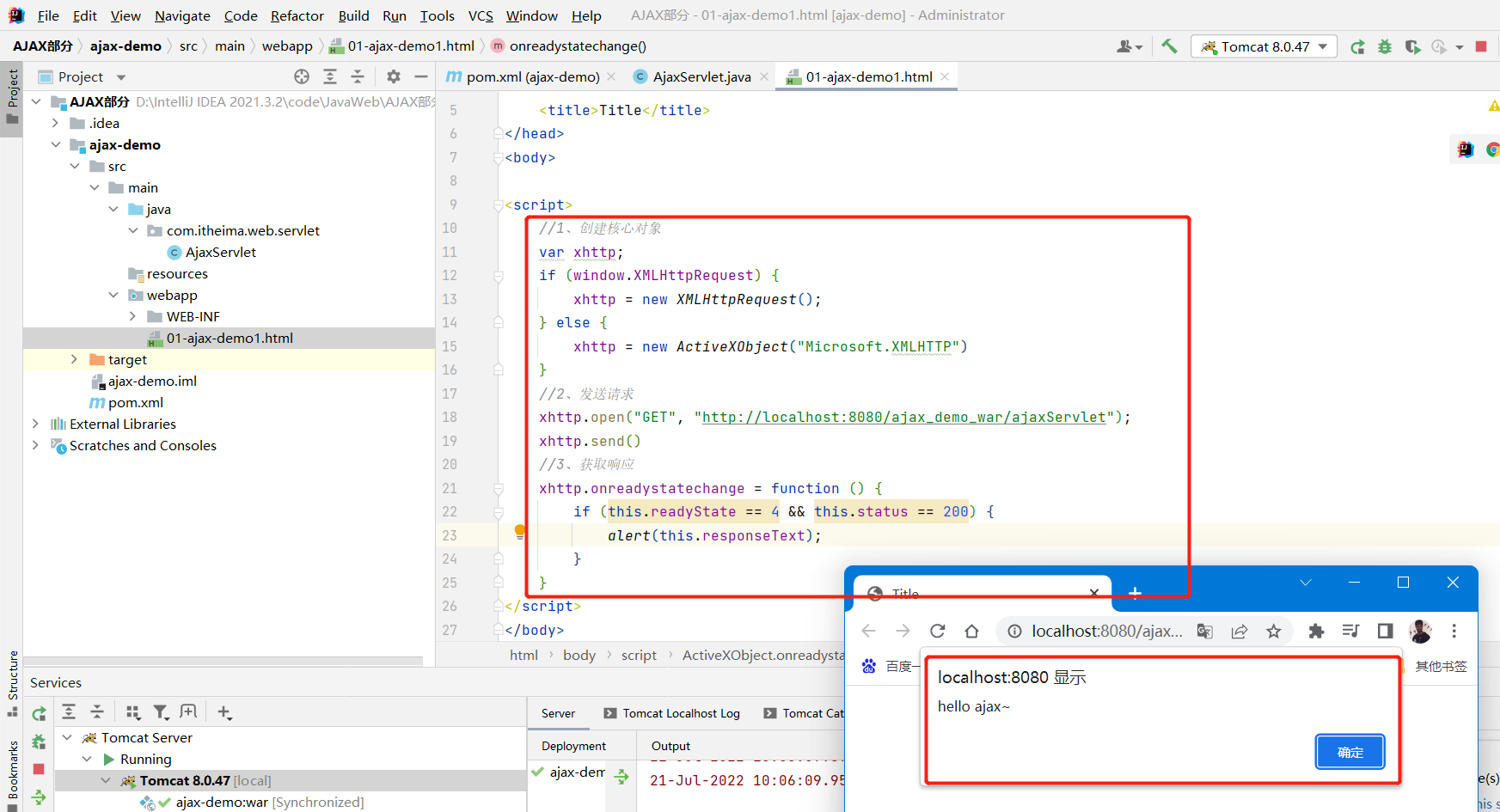This screenshot has height=812, width=1500.
Task: Share the page from browser address bar
Action: click(1239, 632)
